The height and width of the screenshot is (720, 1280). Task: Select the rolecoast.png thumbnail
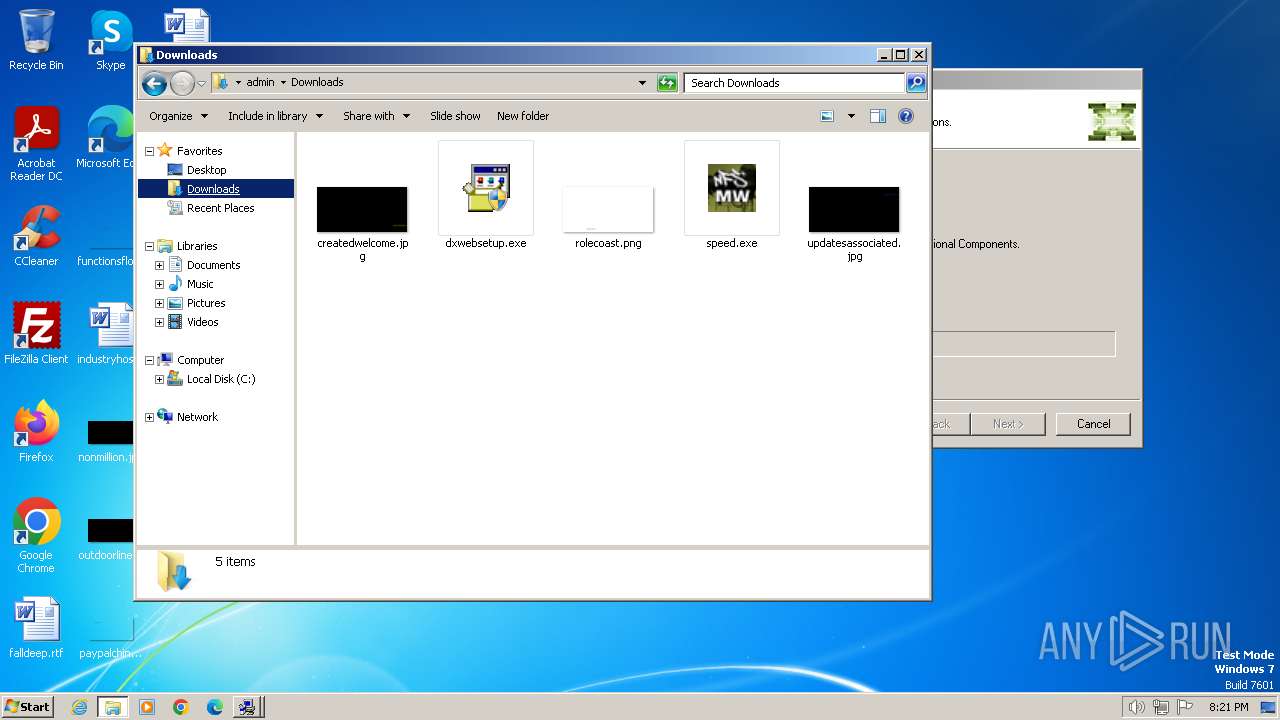point(608,209)
